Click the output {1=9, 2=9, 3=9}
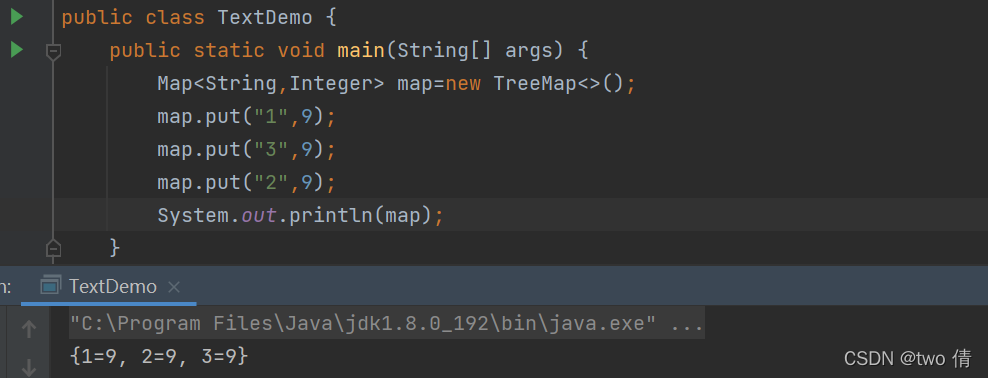The image size is (988, 378). click(x=159, y=357)
